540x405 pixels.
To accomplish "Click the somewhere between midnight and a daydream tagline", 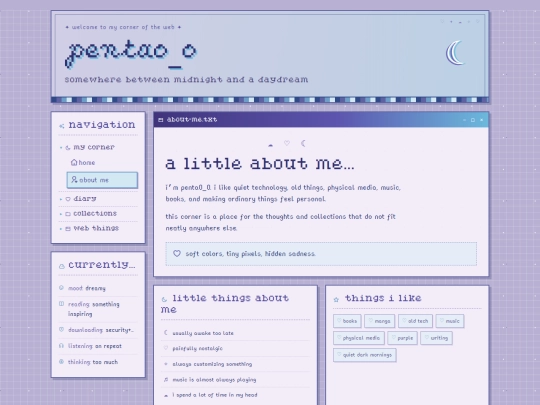I will tap(186, 80).
